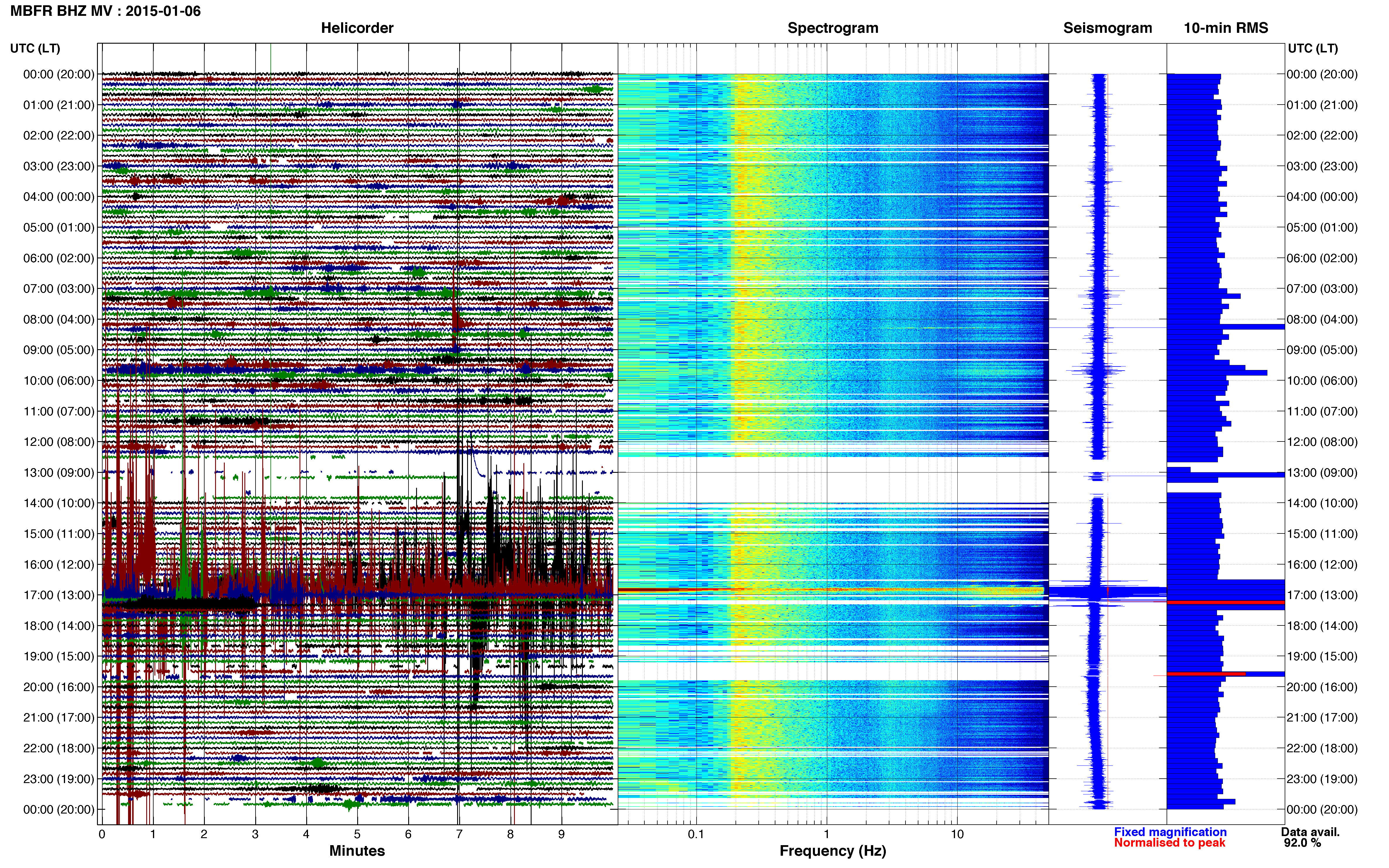This screenshot has height=868, width=1389.
Task: Click the left-axis '02:00 (22:00)' time label
Action: (x=59, y=135)
